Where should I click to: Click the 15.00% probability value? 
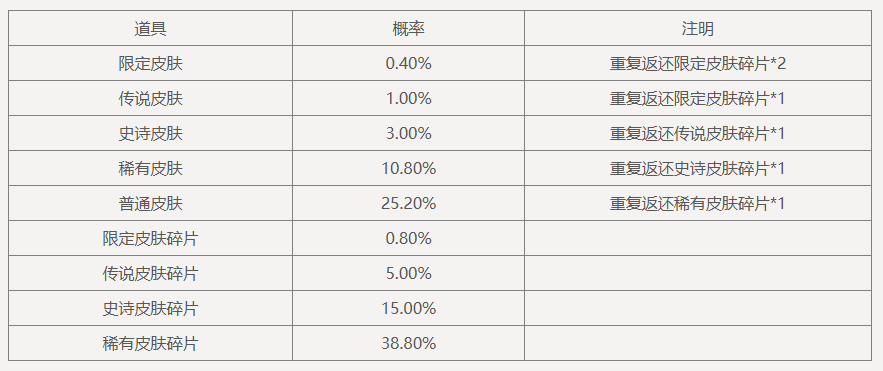[408, 308]
